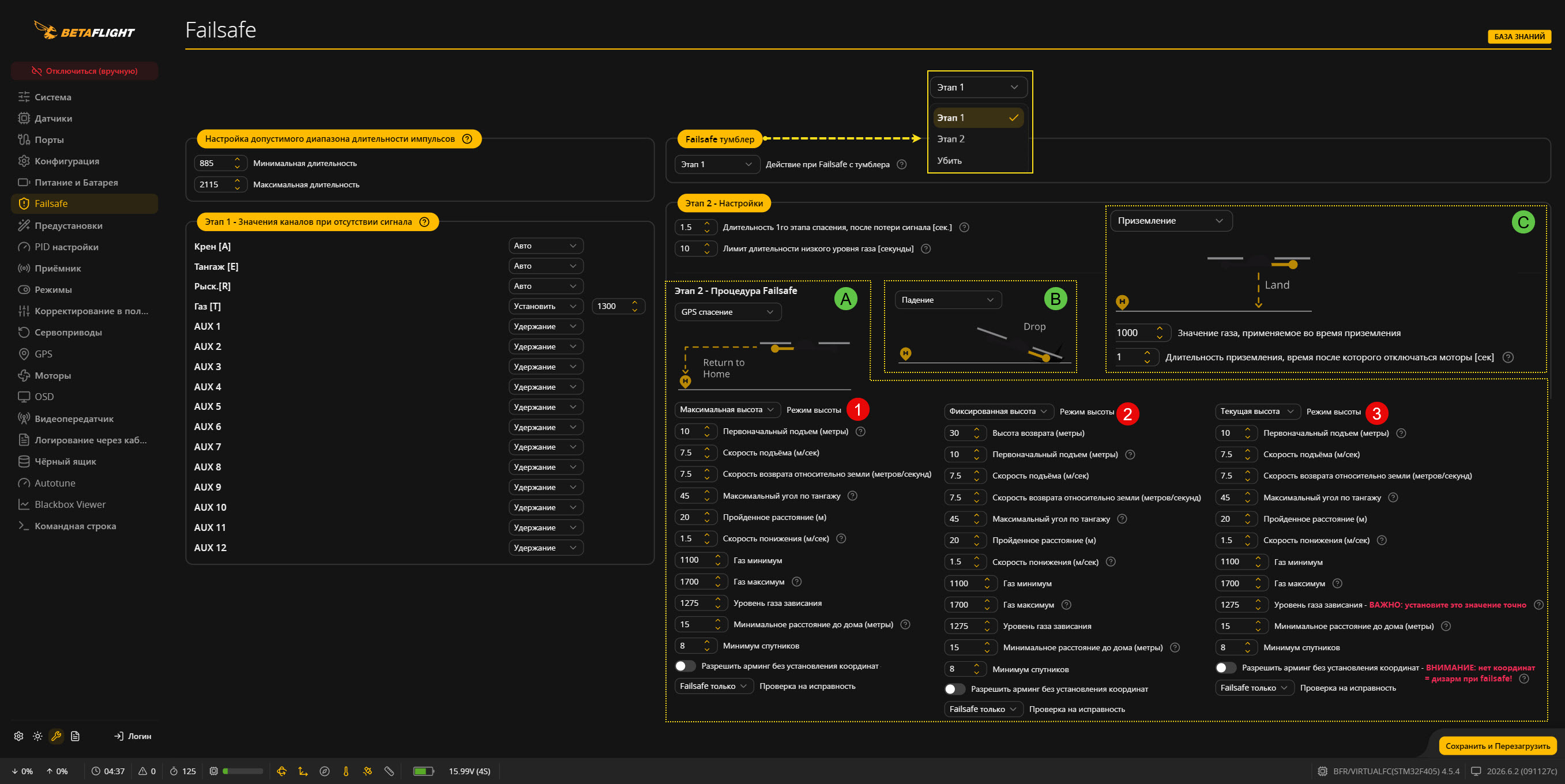1565x784 pixels.
Task: Click the barometer thermometer status icon
Action: coord(345,771)
